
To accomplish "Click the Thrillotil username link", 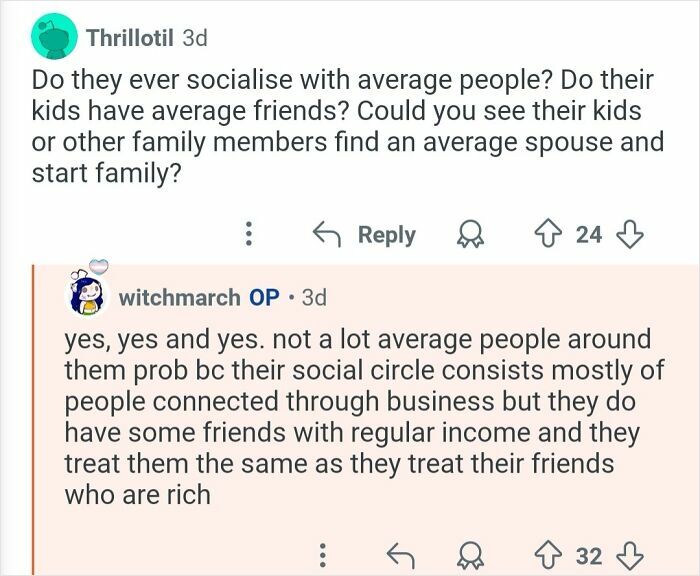I will (x=130, y=38).
